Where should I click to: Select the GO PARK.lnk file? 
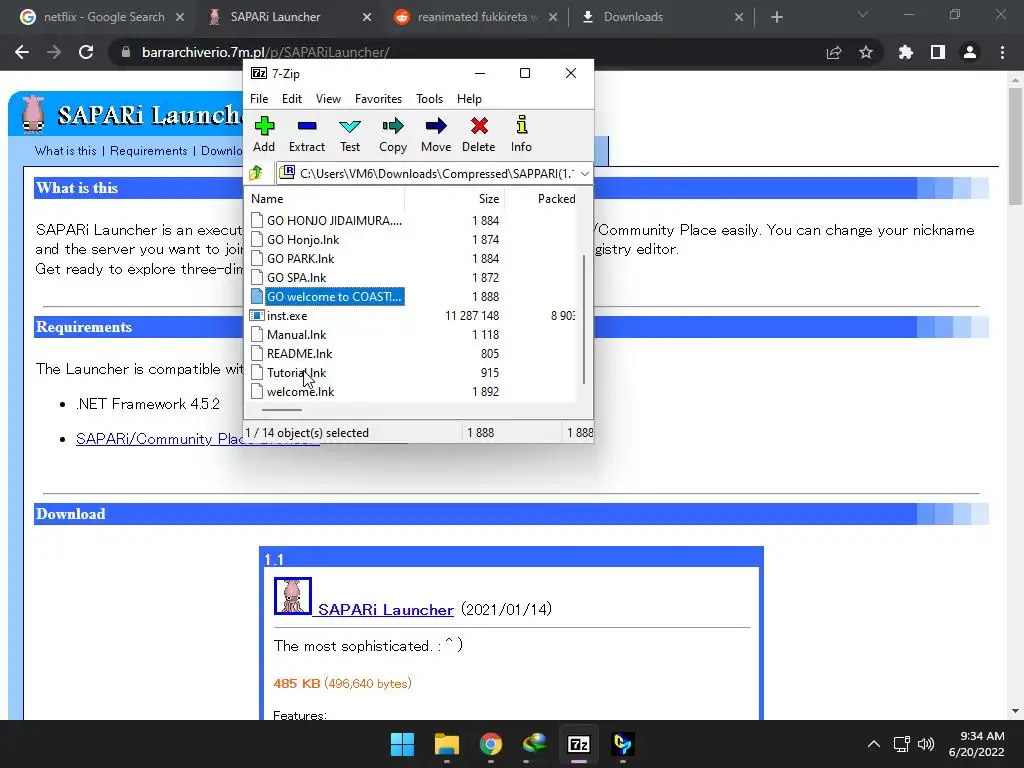(300, 259)
